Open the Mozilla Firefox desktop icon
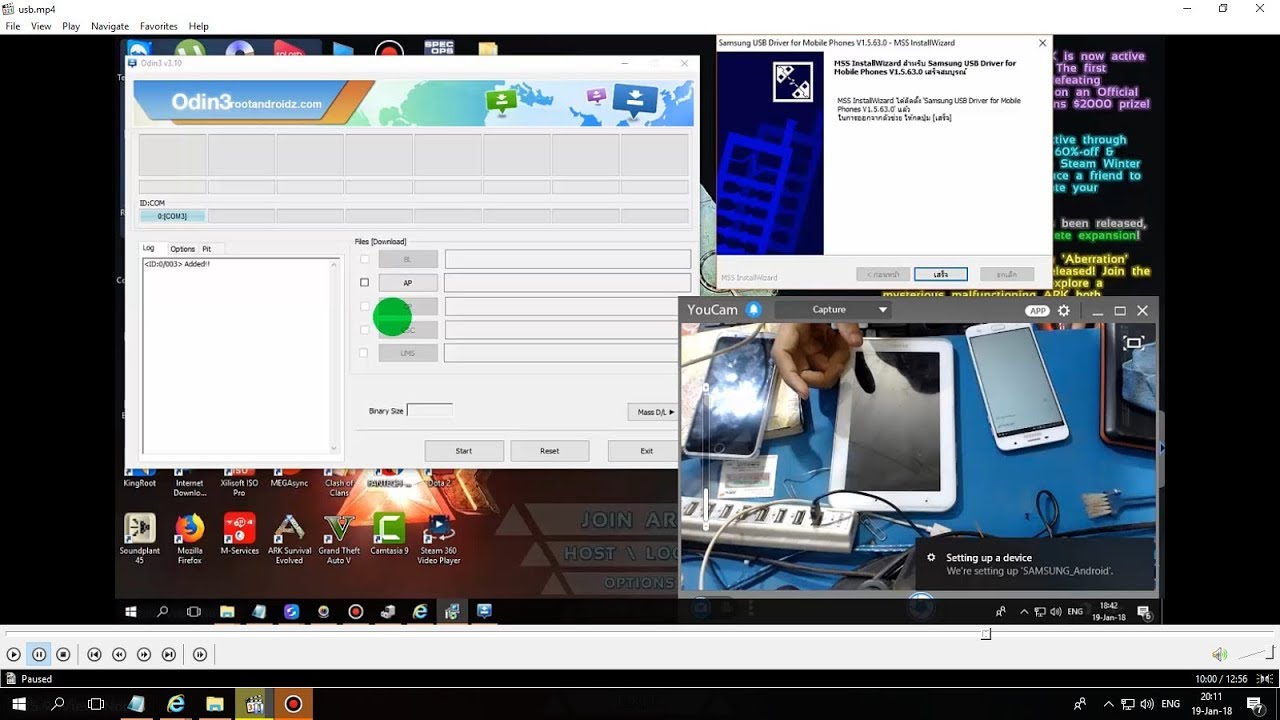The height and width of the screenshot is (720, 1280). coord(190,539)
